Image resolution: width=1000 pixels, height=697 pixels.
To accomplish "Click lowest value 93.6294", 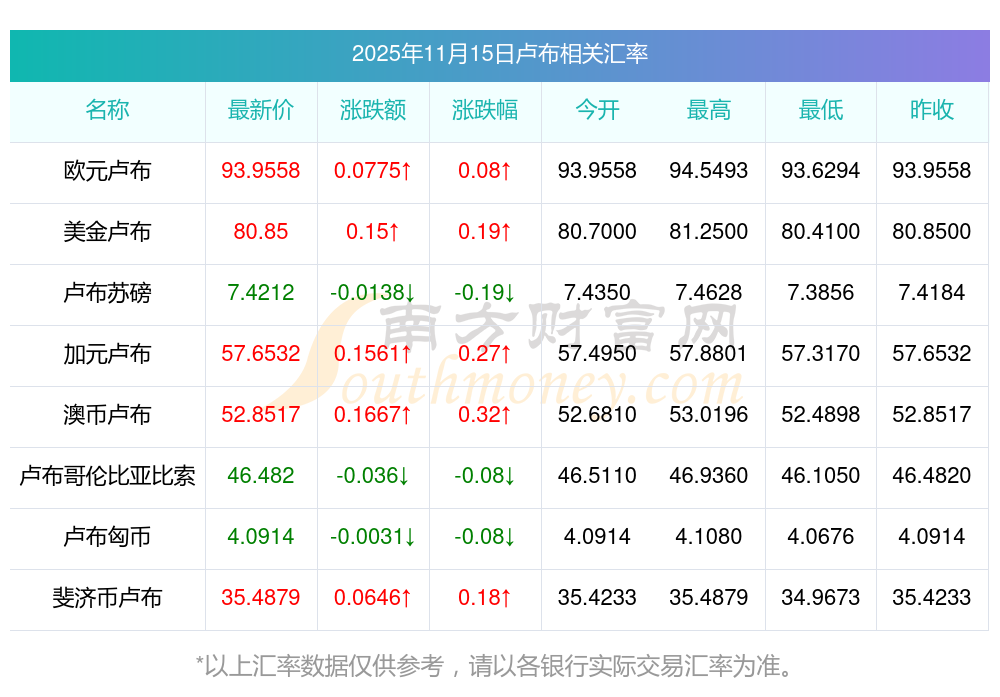I will [x=821, y=171].
